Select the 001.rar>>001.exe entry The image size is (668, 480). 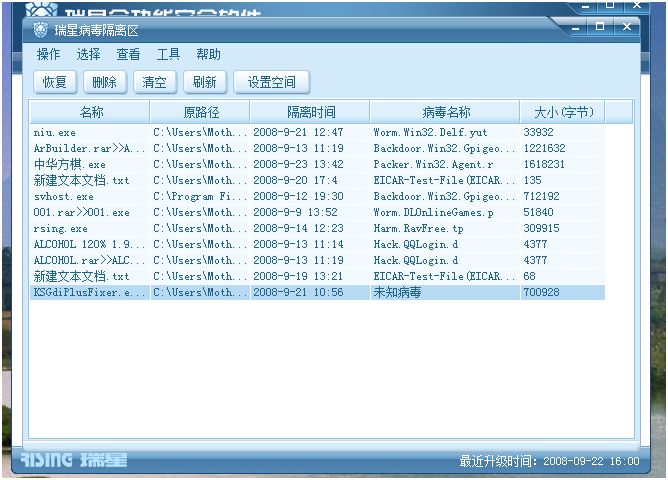point(317,212)
